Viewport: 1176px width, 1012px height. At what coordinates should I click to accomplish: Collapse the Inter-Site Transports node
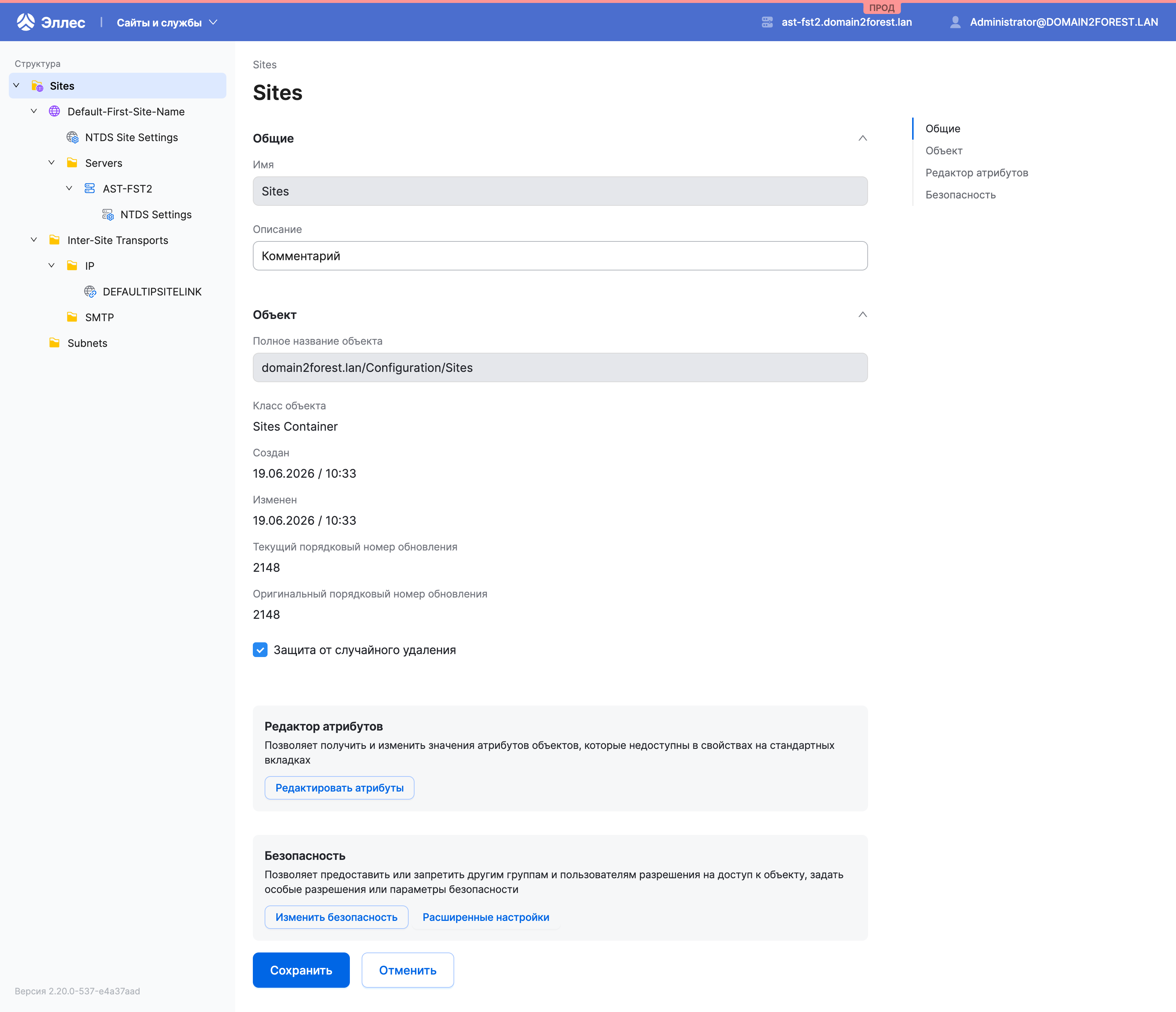click(34, 240)
